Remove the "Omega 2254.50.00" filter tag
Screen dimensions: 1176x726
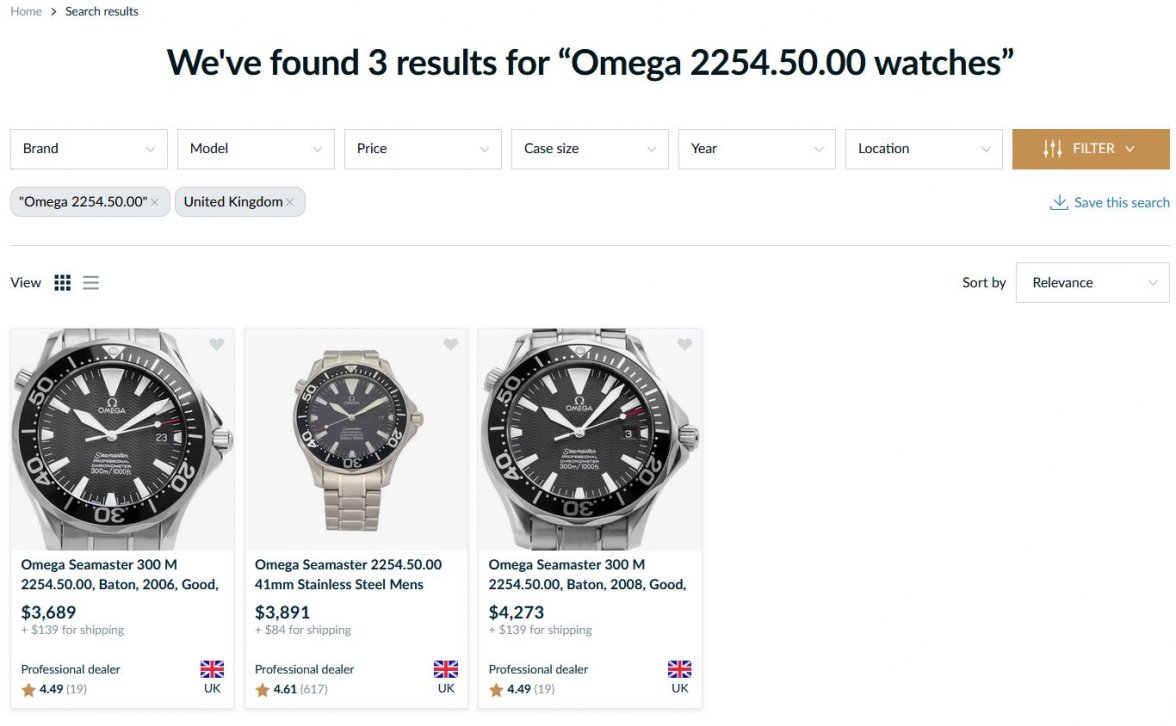(155, 202)
